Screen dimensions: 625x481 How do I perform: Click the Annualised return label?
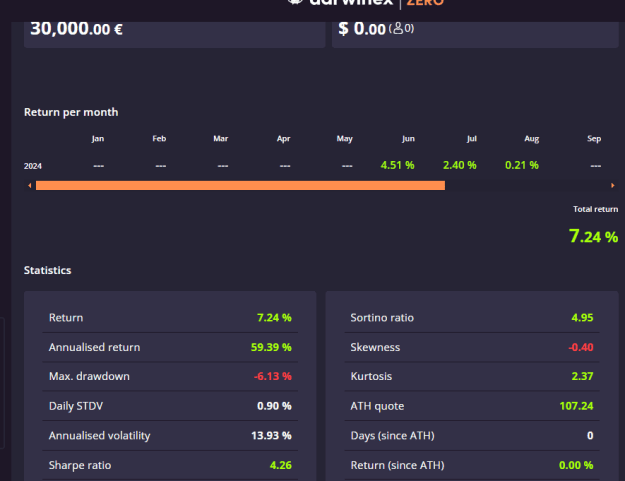pos(94,347)
